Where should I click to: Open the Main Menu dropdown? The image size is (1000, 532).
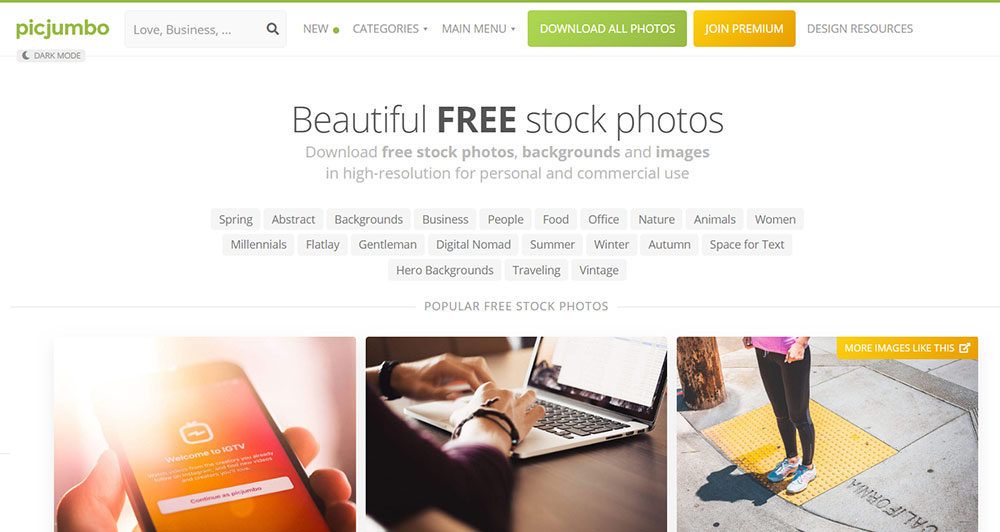(478, 29)
